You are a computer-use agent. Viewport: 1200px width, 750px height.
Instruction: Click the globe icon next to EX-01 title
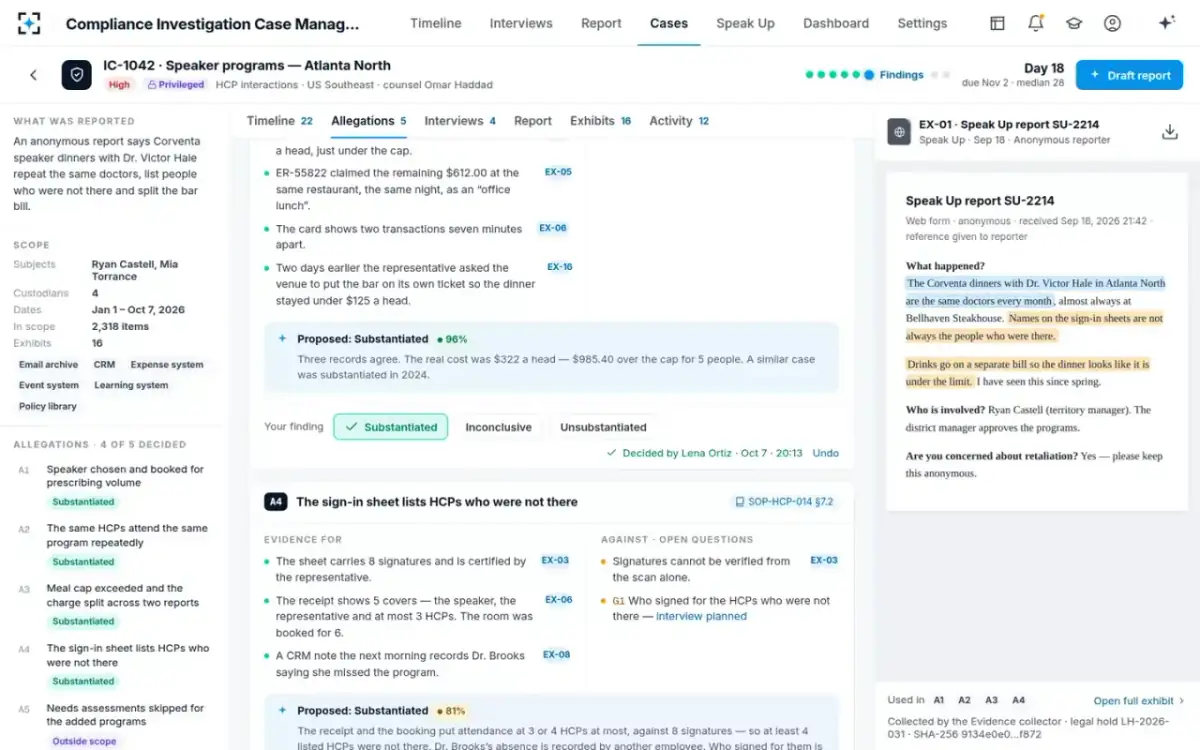pos(899,132)
